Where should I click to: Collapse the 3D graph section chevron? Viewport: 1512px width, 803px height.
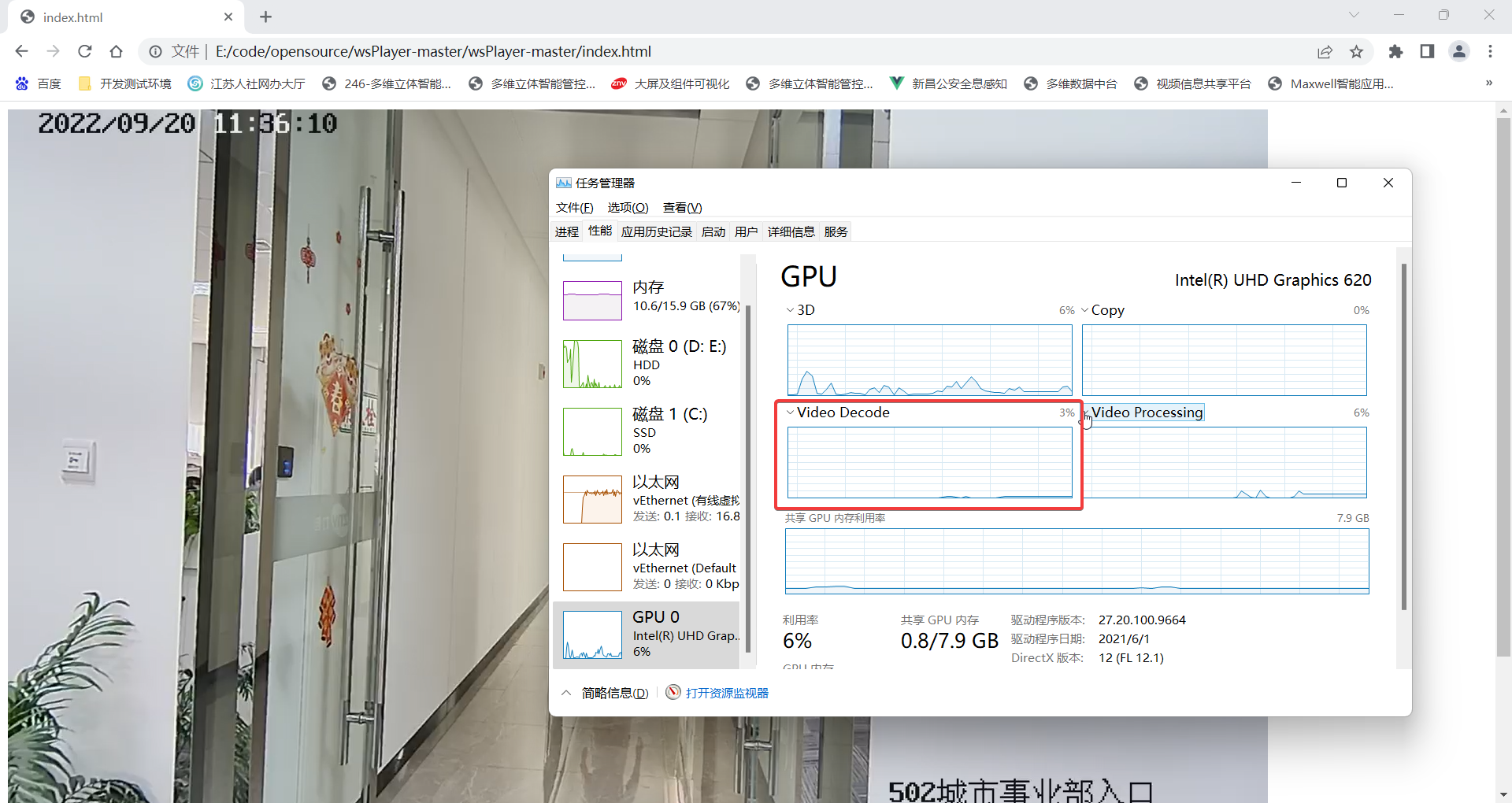coord(790,309)
